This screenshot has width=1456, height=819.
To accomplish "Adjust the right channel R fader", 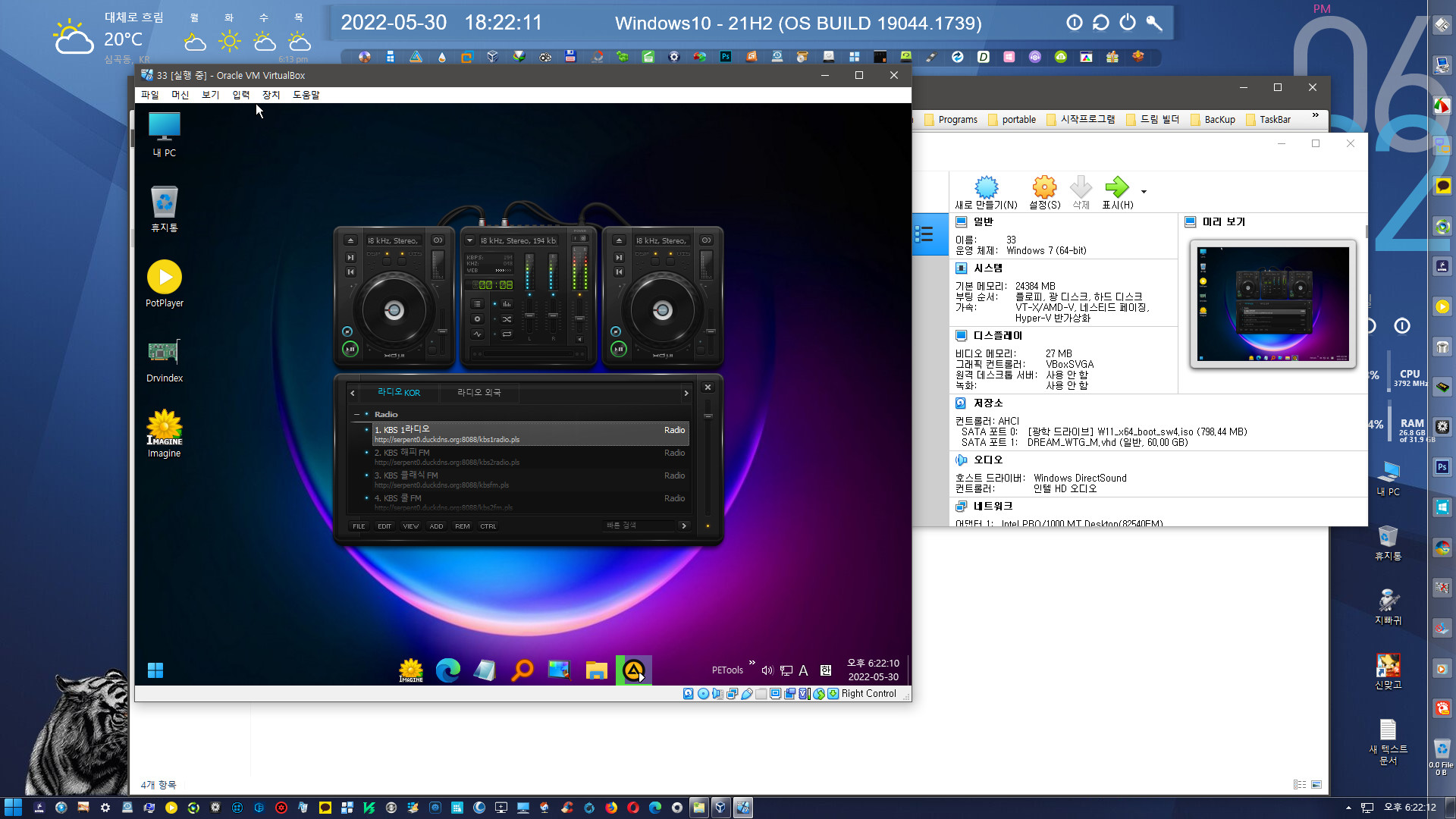I will point(553,315).
